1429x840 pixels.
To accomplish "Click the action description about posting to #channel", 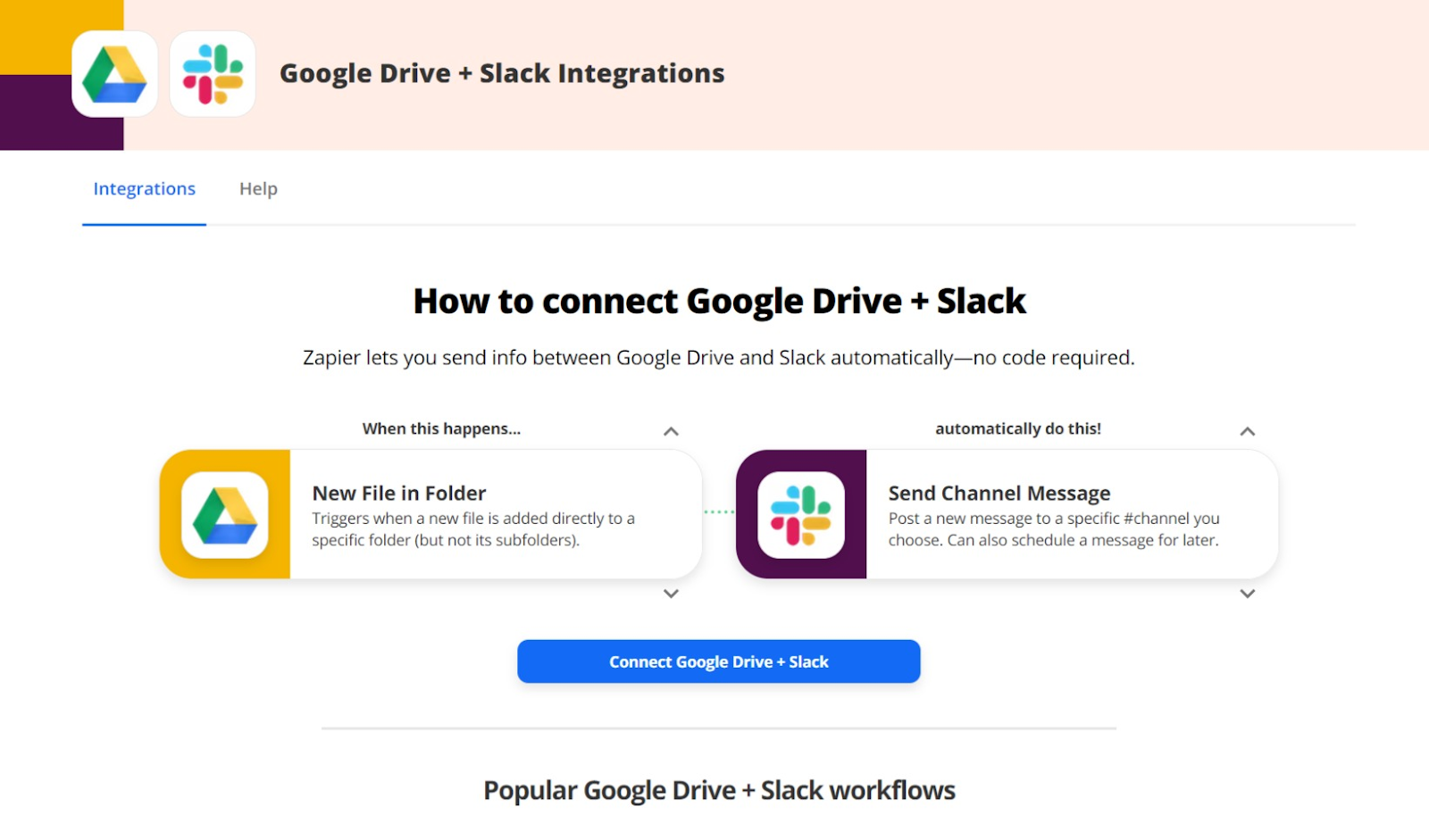I will [x=1054, y=529].
